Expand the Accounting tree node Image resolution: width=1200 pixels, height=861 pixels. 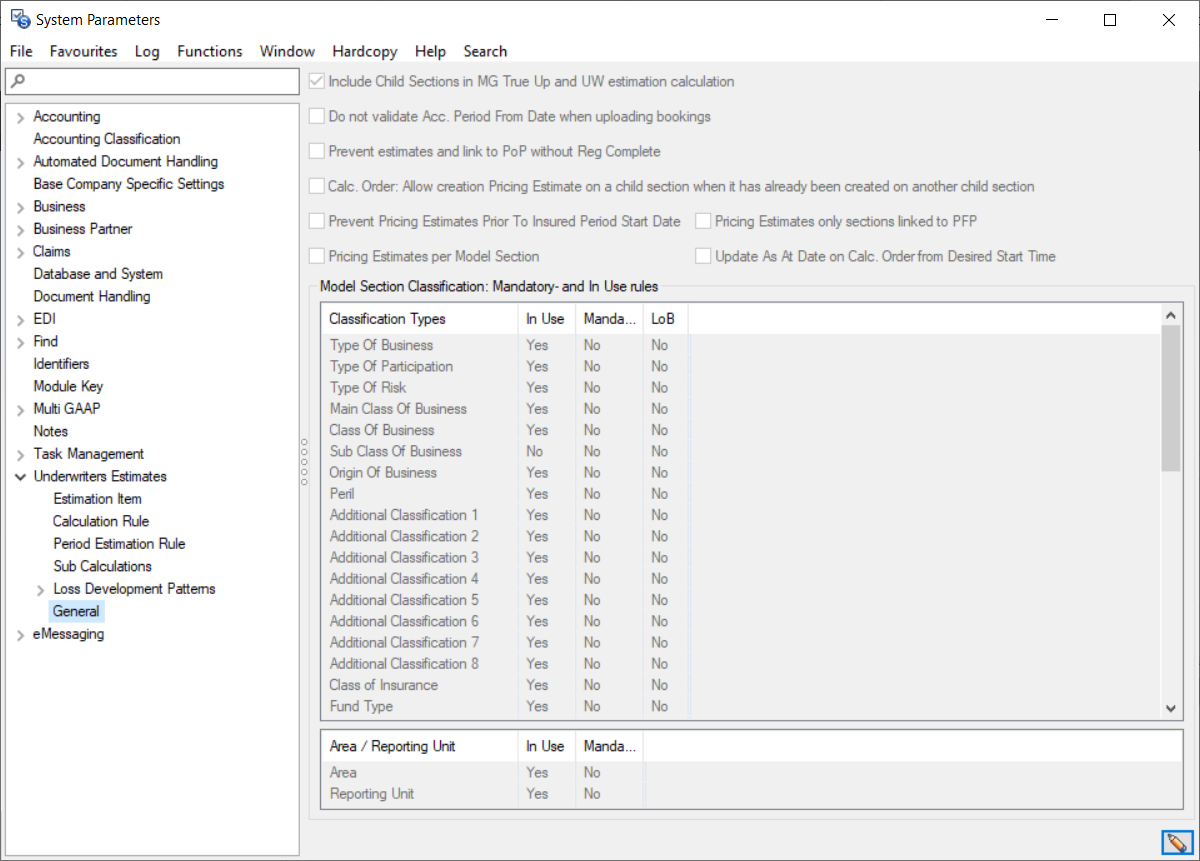(x=20, y=118)
